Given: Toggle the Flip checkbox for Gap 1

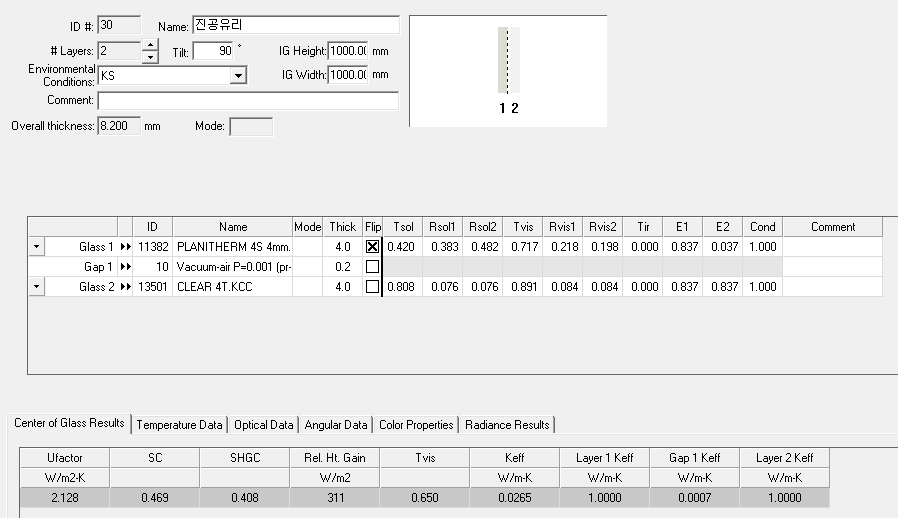Looking at the screenshot, I should (373, 267).
